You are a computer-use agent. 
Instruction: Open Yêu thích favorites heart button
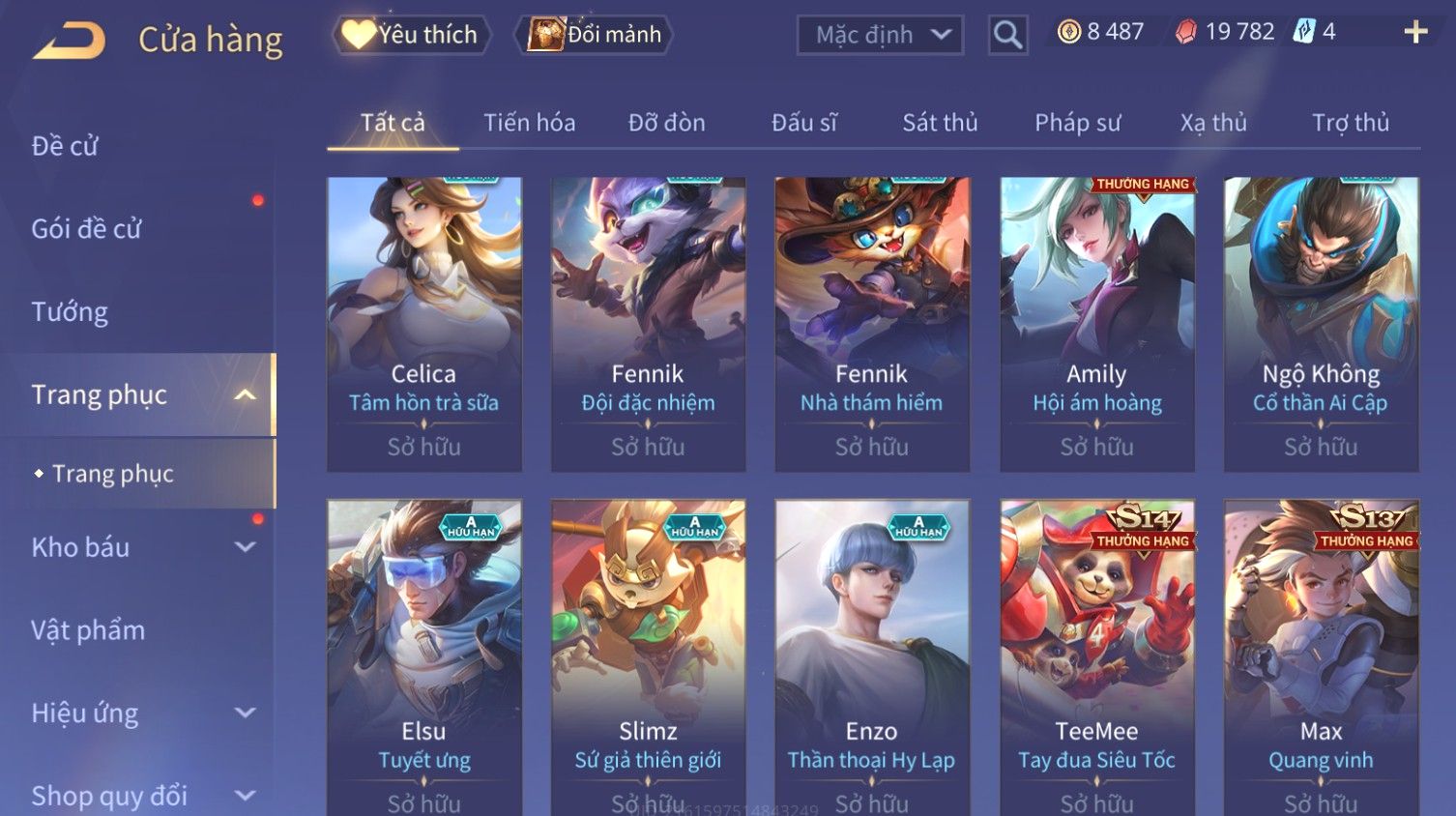411,35
